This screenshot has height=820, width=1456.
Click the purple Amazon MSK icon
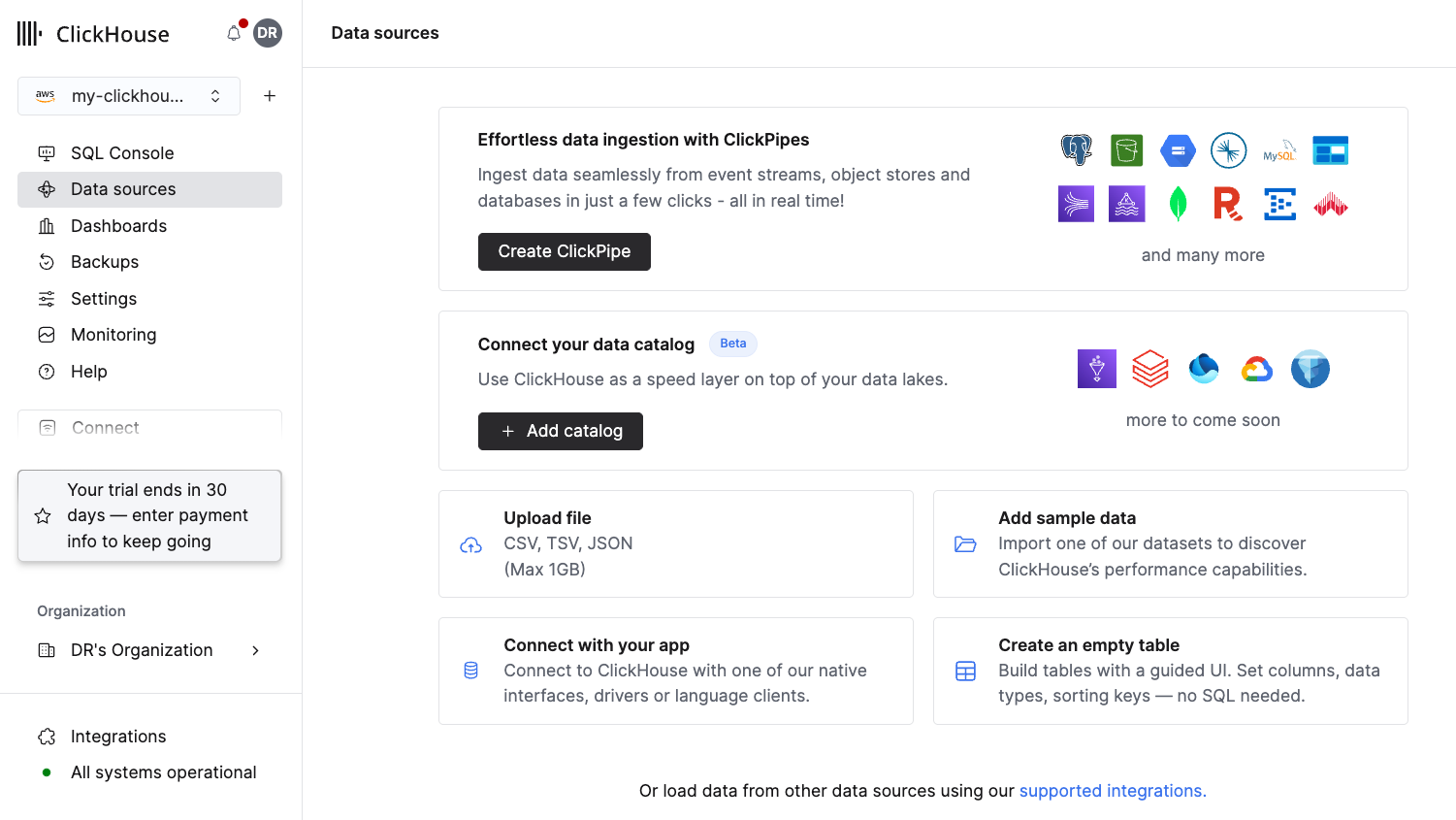(1127, 204)
